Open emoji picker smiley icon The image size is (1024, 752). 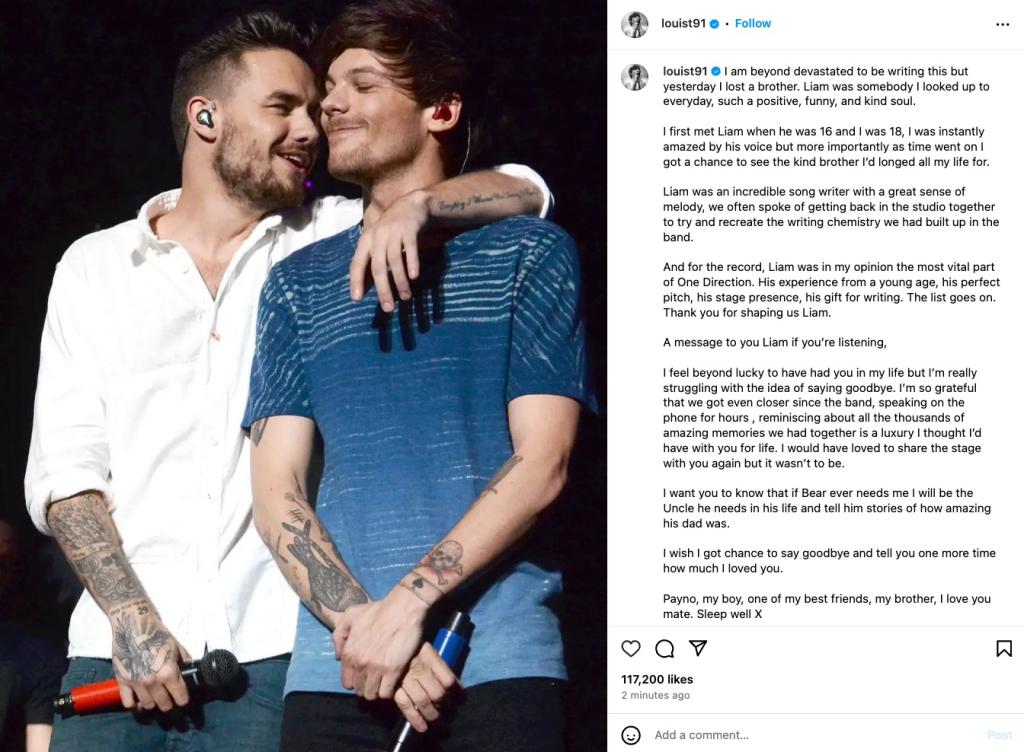[x=630, y=735]
